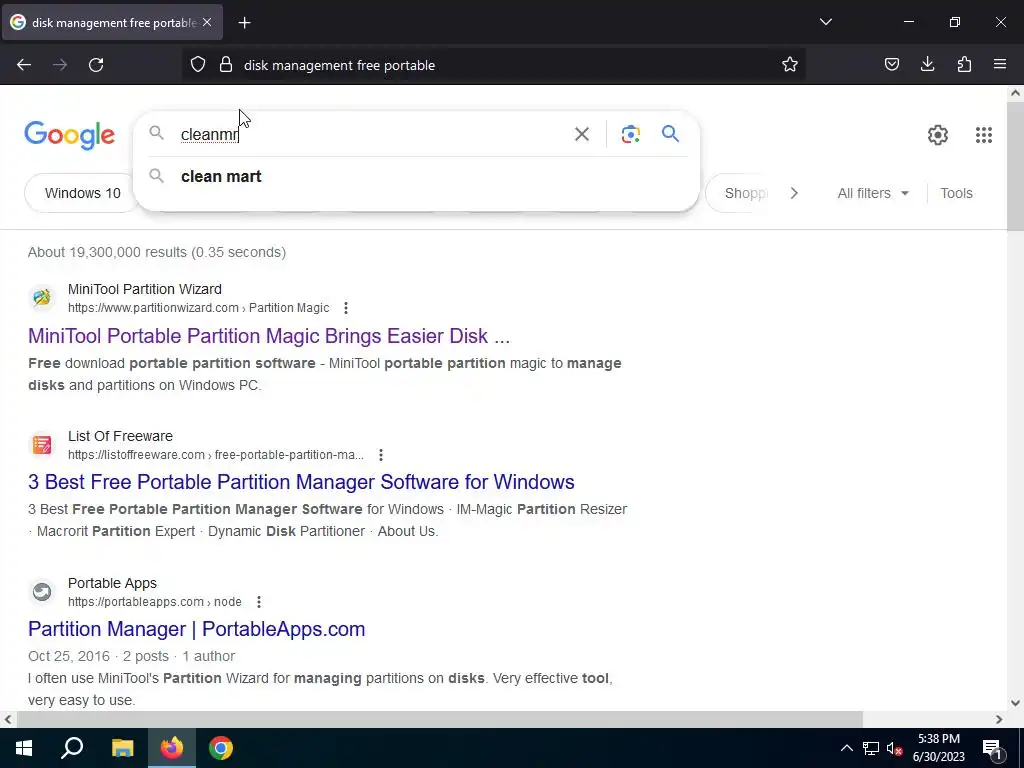Click the MiniTool Partition Wizard site favicon
The image size is (1024, 768).
click(42, 298)
